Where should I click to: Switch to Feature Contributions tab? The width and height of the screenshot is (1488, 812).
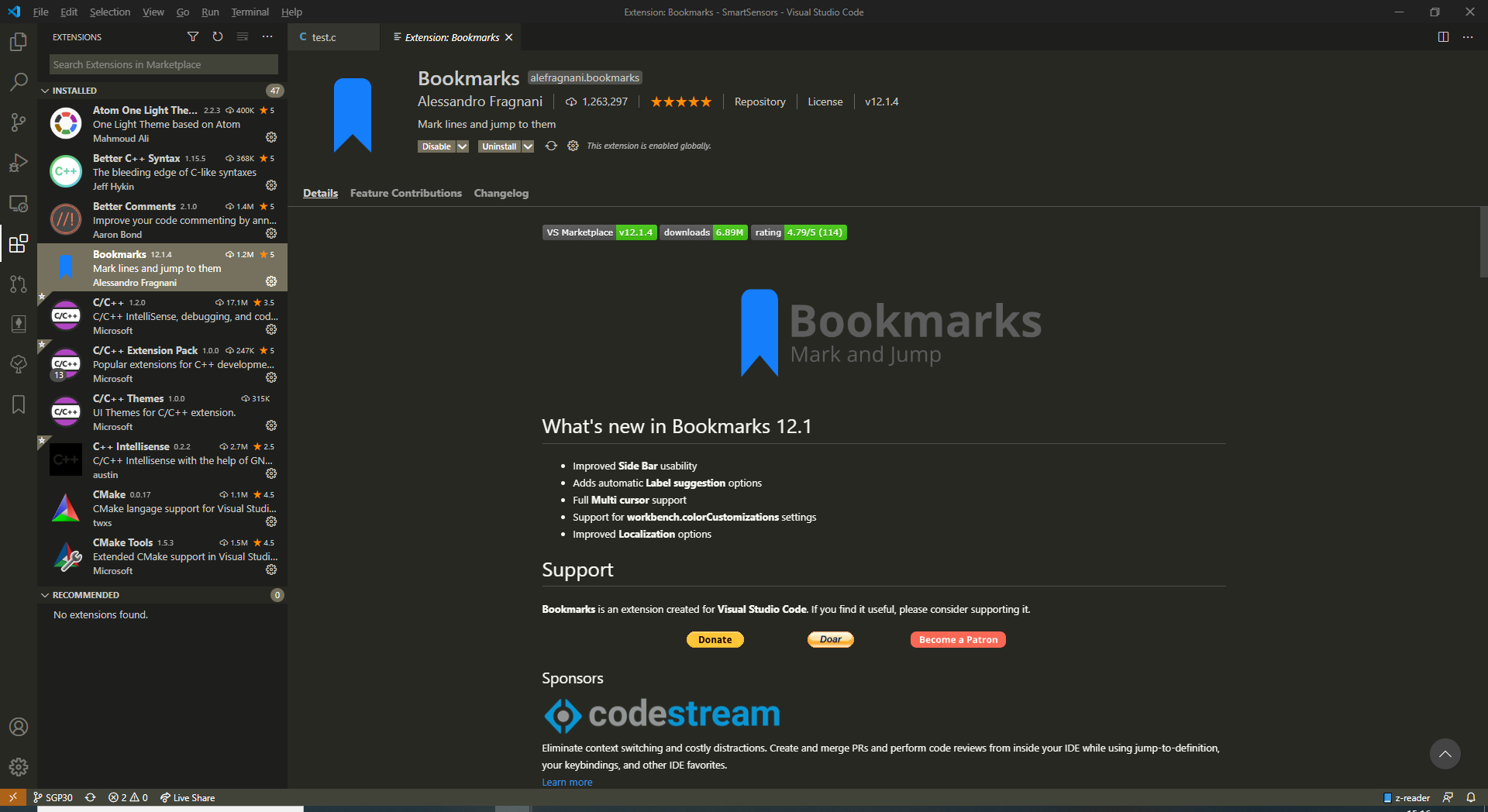point(406,193)
